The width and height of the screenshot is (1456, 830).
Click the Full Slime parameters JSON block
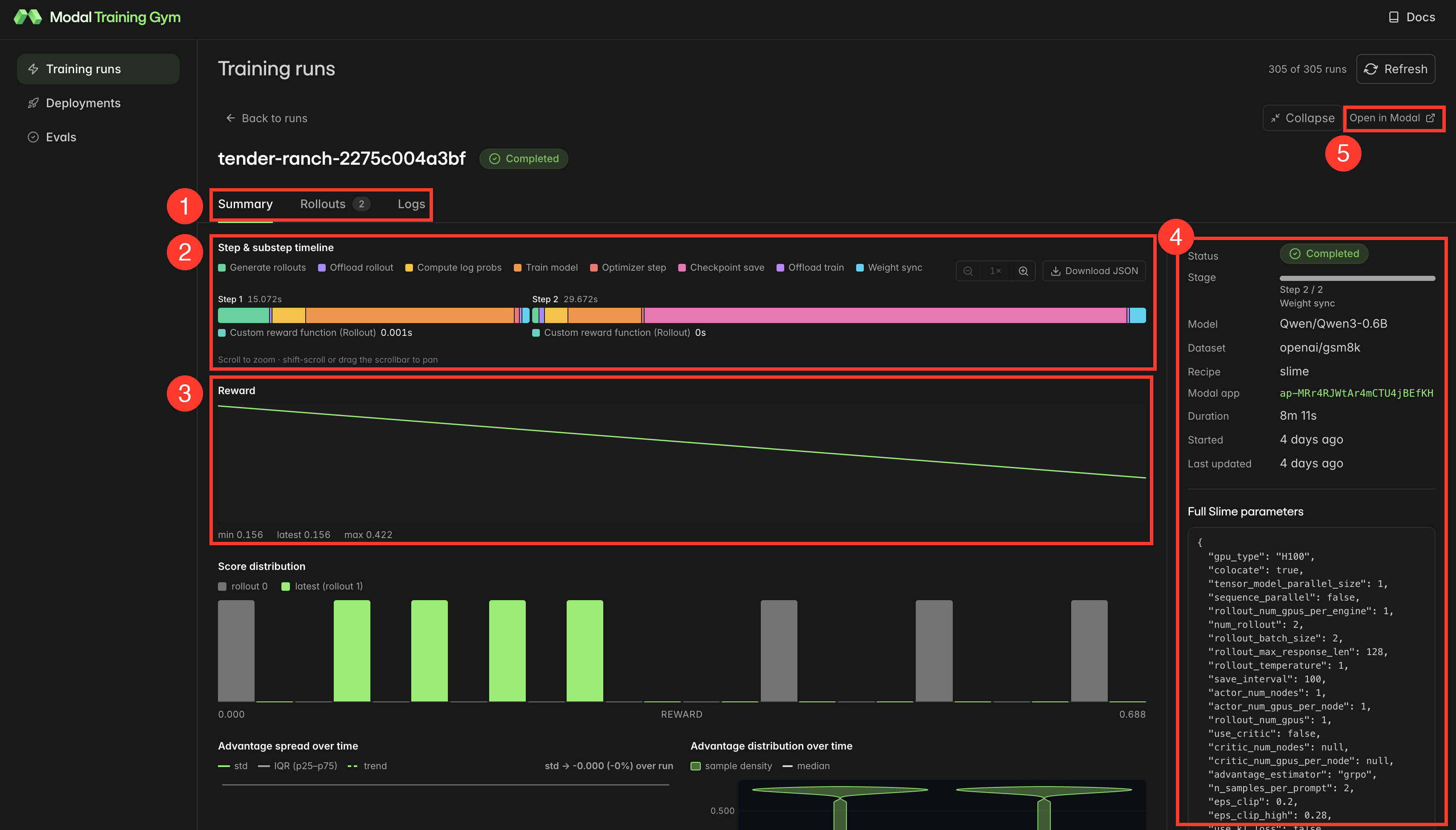1311,678
